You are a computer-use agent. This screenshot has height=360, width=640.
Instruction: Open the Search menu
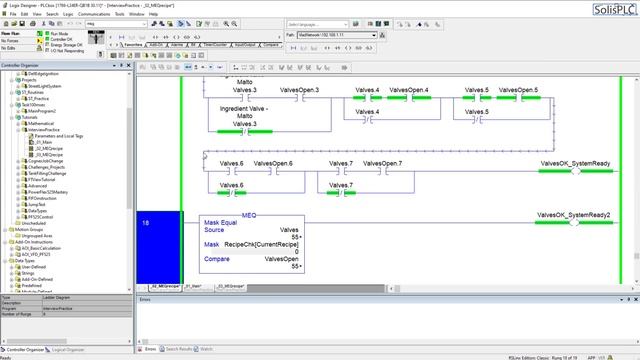pos(52,14)
